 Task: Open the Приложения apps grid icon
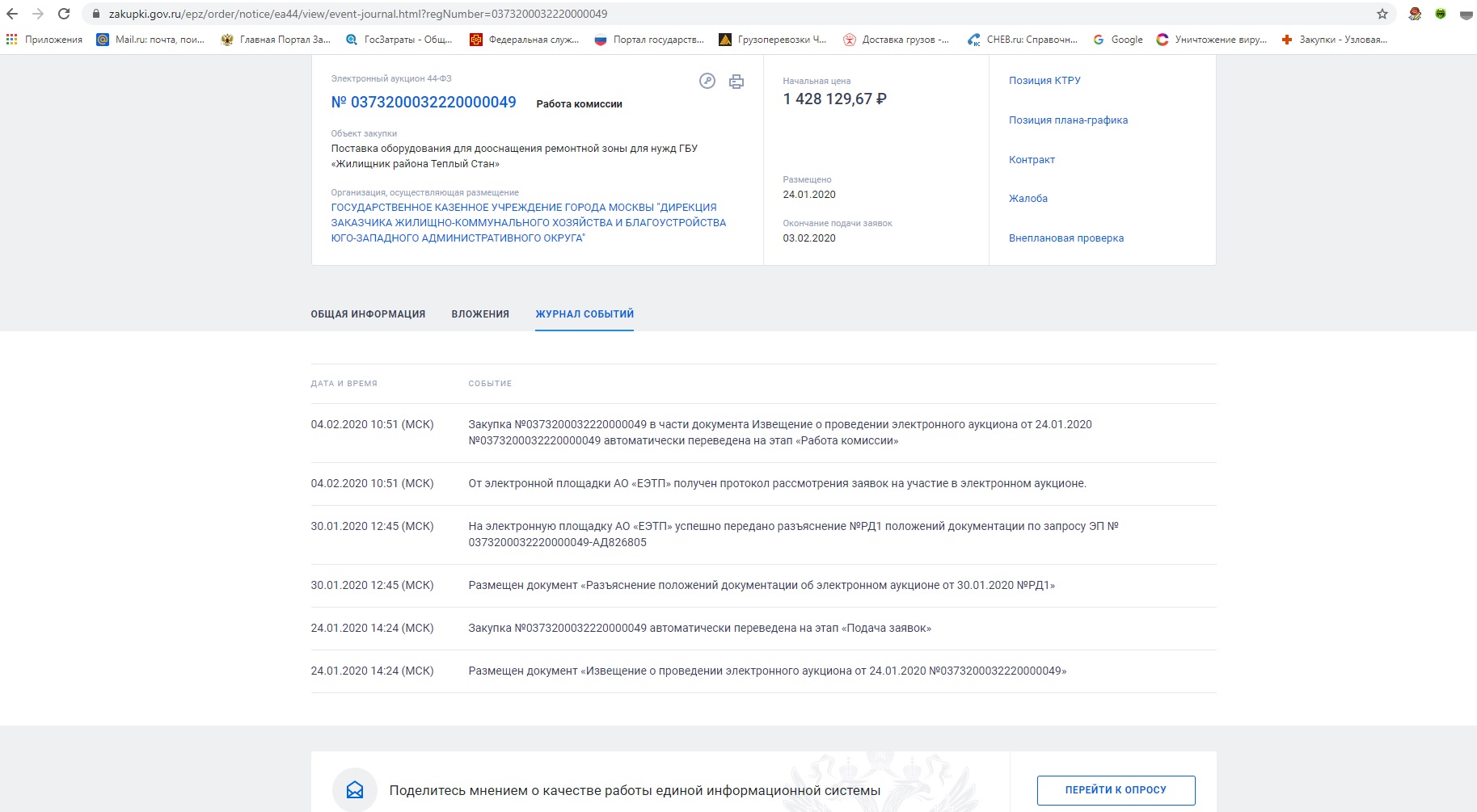[11, 40]
